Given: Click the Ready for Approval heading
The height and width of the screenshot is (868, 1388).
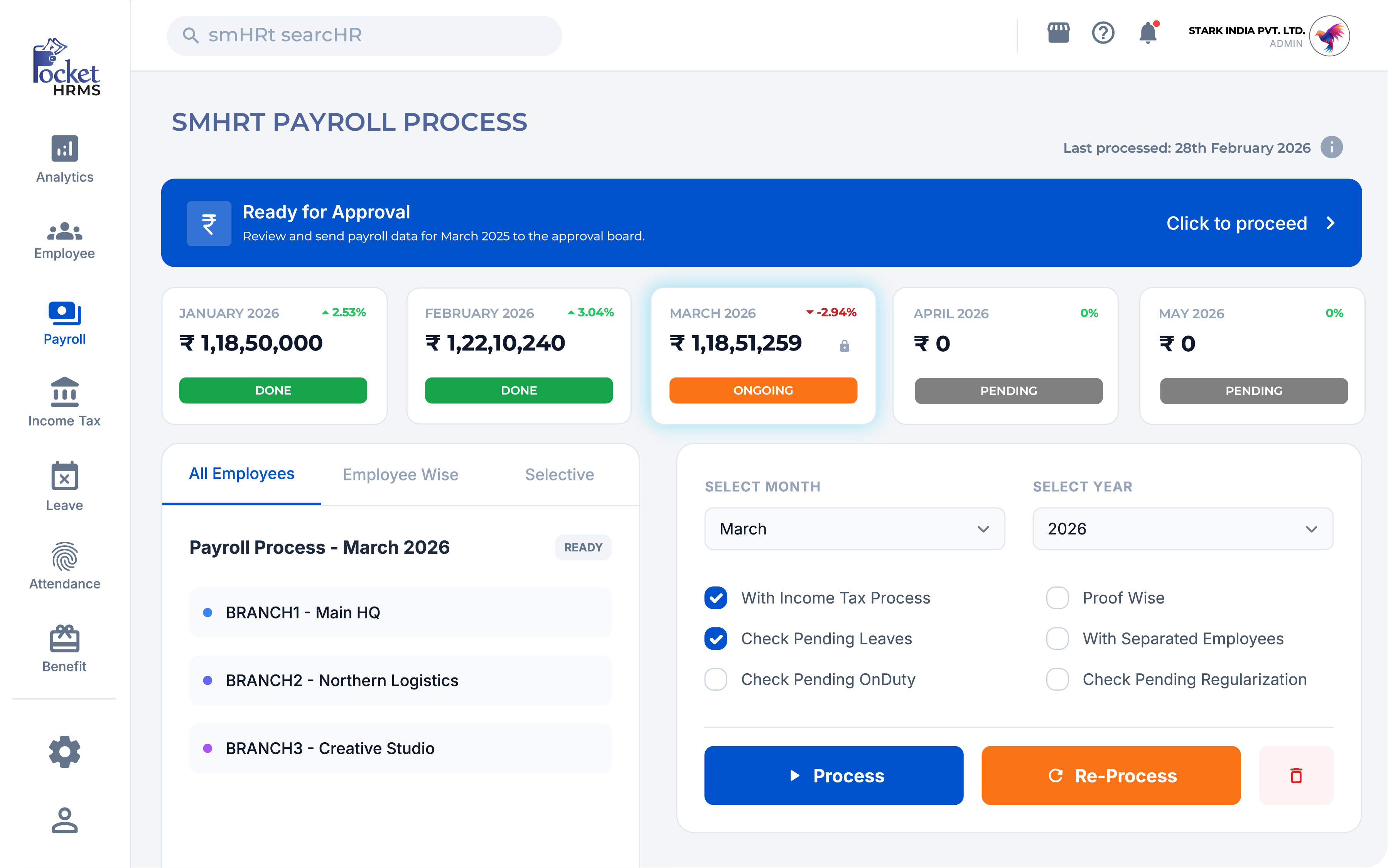Looking at the screenshot, I should pyautogui.click(x=326, y=212).
